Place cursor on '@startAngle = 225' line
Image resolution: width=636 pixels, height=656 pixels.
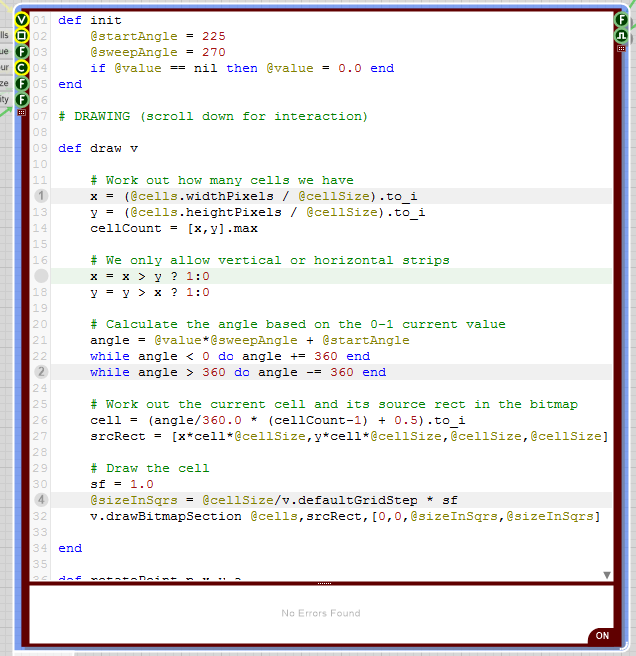click(x=158, y=36)
